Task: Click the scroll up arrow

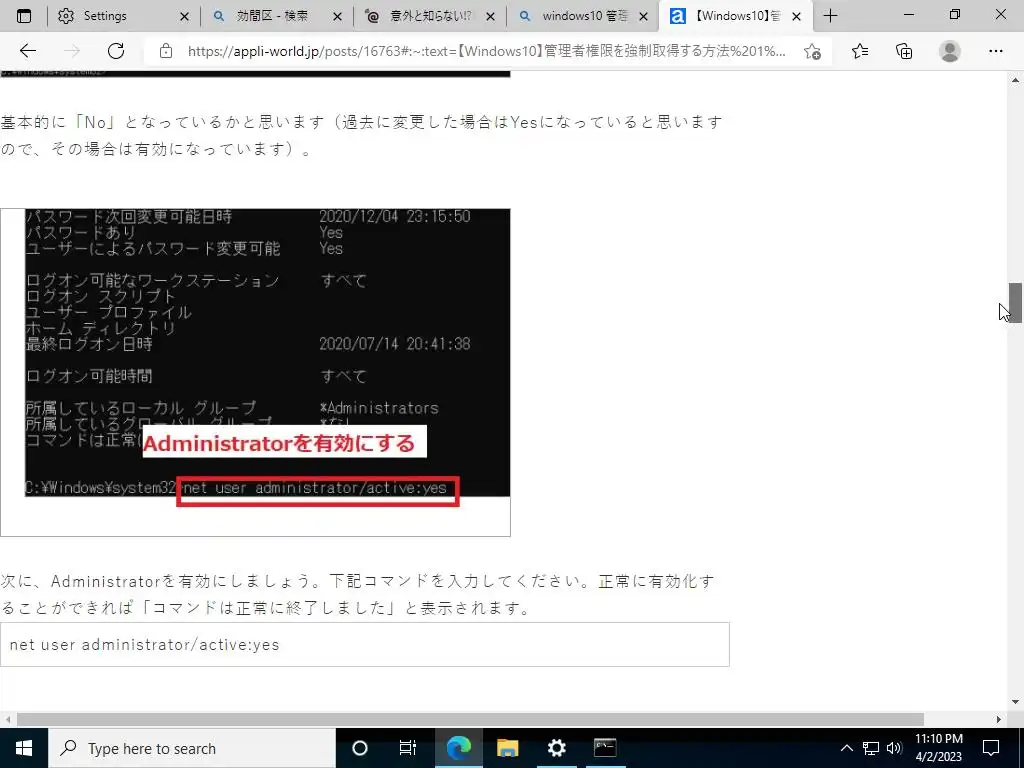Action: (x=1015, y=80)
